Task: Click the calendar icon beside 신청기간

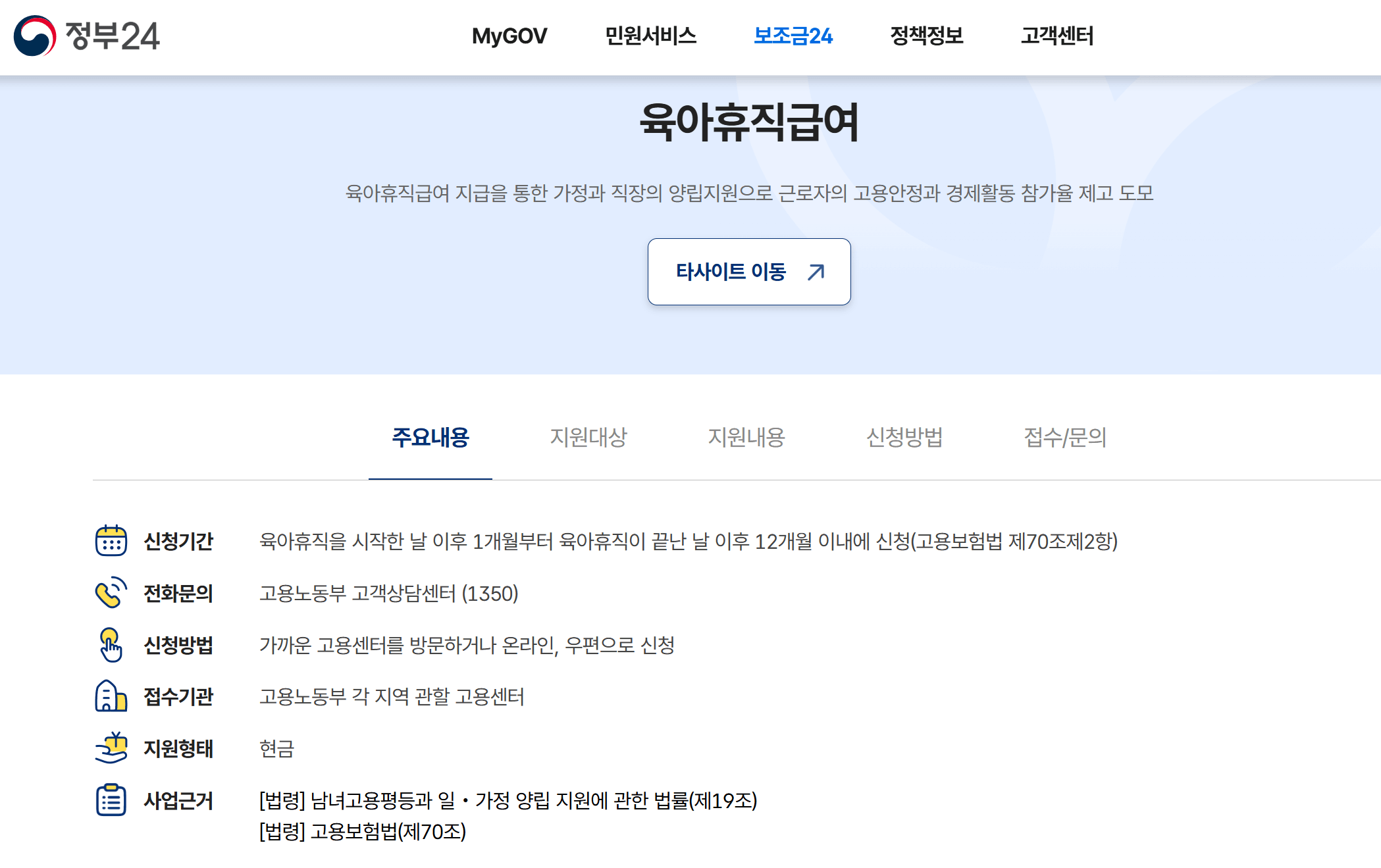Action: [111, 541]
